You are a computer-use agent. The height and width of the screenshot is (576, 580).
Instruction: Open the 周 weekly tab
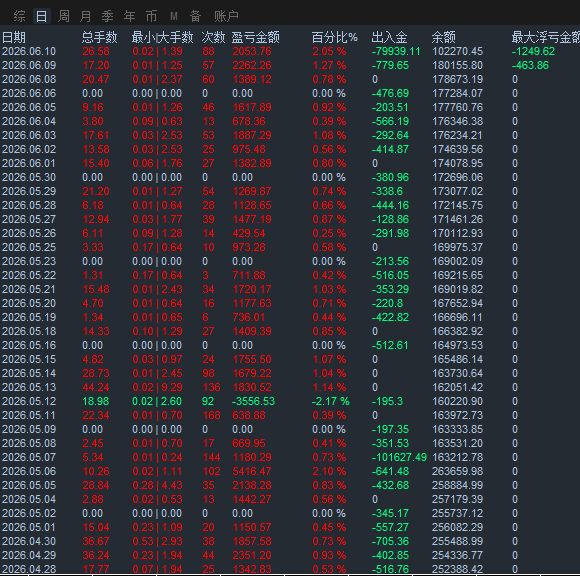(x=64, y=16)
